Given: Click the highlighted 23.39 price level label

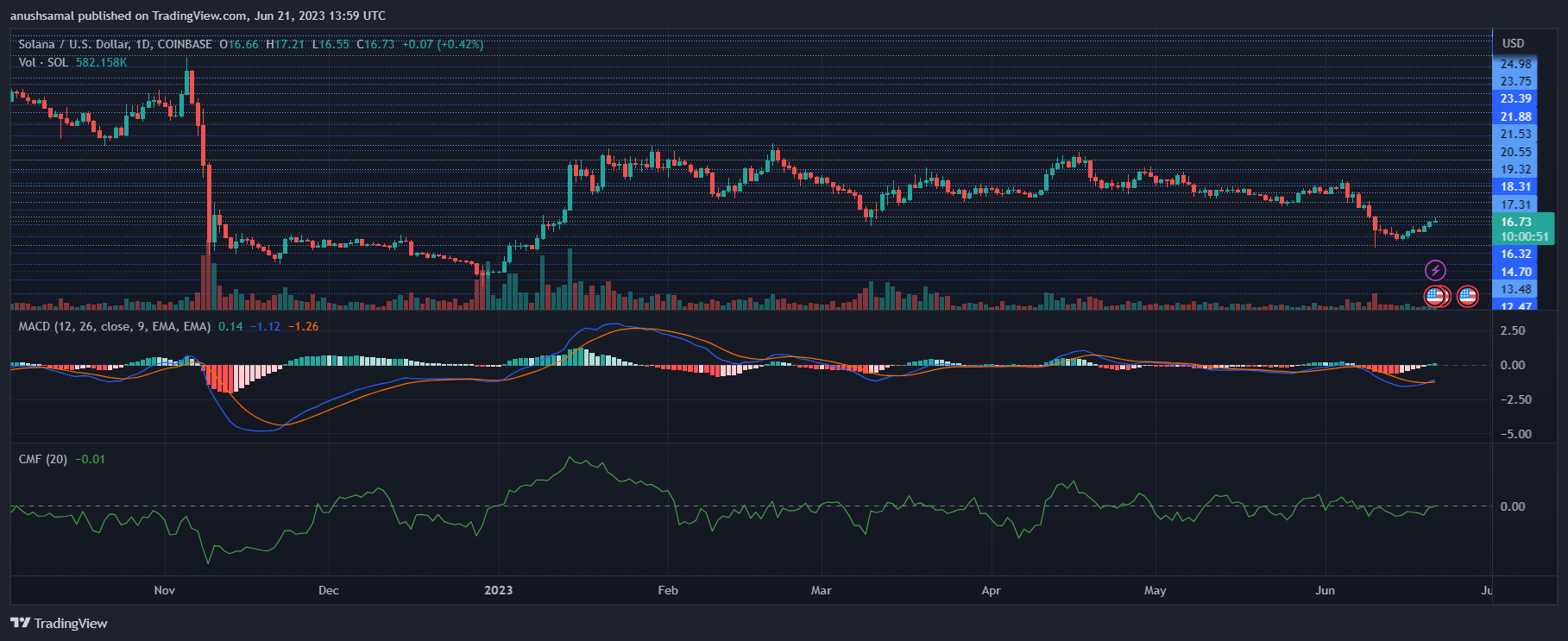Looking at the screenshot, I should (1514, 98).
